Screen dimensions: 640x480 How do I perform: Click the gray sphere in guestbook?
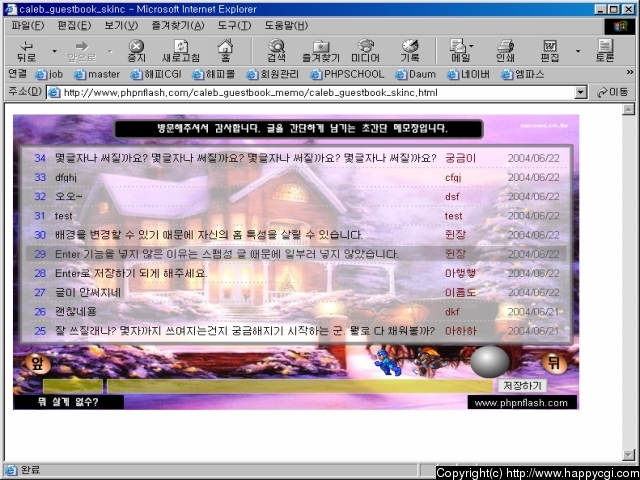coord(489,362)
